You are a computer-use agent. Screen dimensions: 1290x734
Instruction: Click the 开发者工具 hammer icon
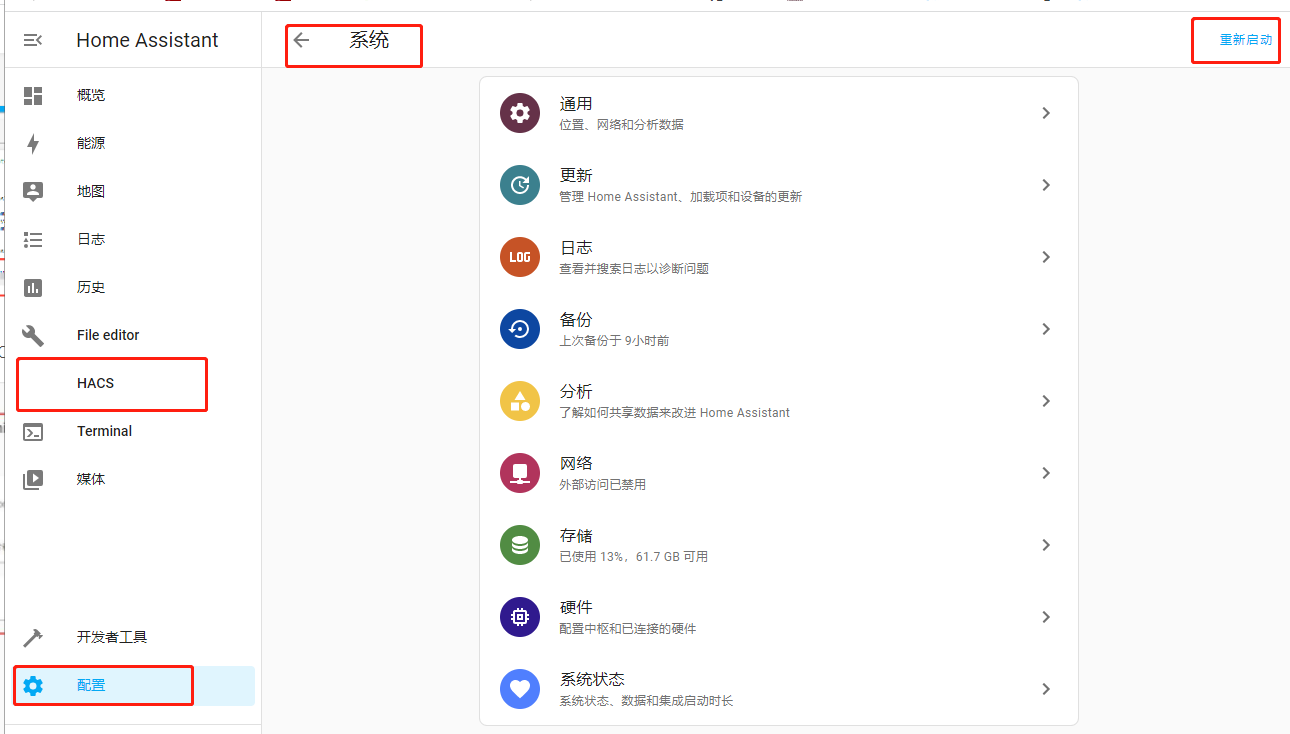[x=33, y=637]
